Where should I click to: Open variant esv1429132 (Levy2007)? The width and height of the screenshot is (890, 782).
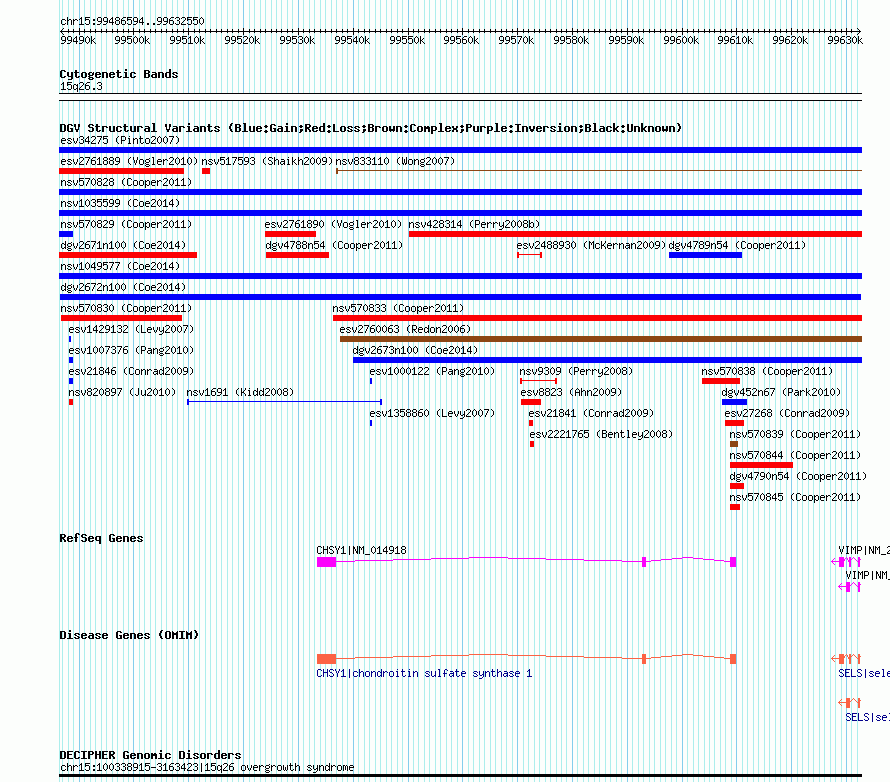(x=131, y=329)
